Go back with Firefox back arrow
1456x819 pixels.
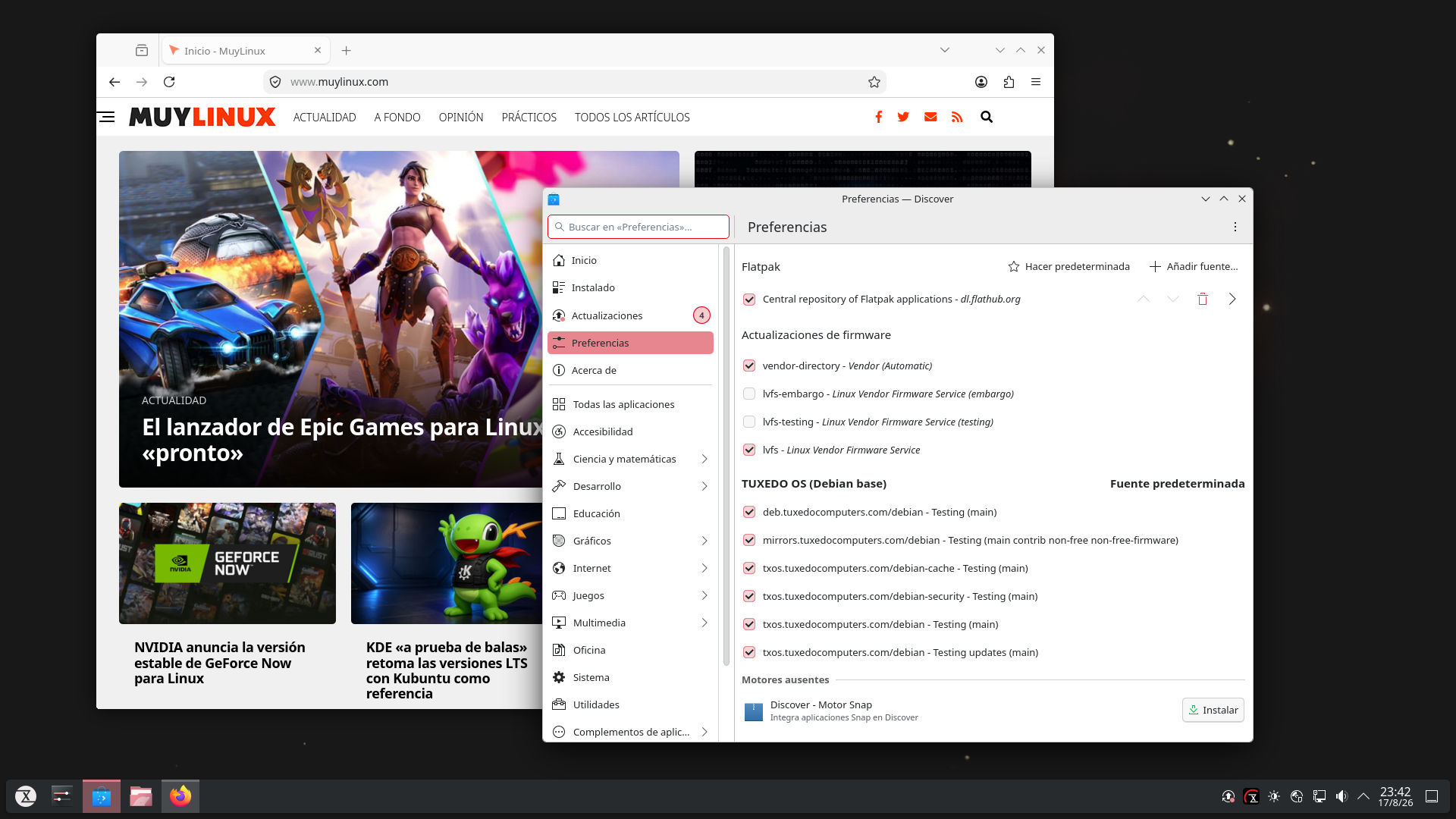[x=115, y=82]
